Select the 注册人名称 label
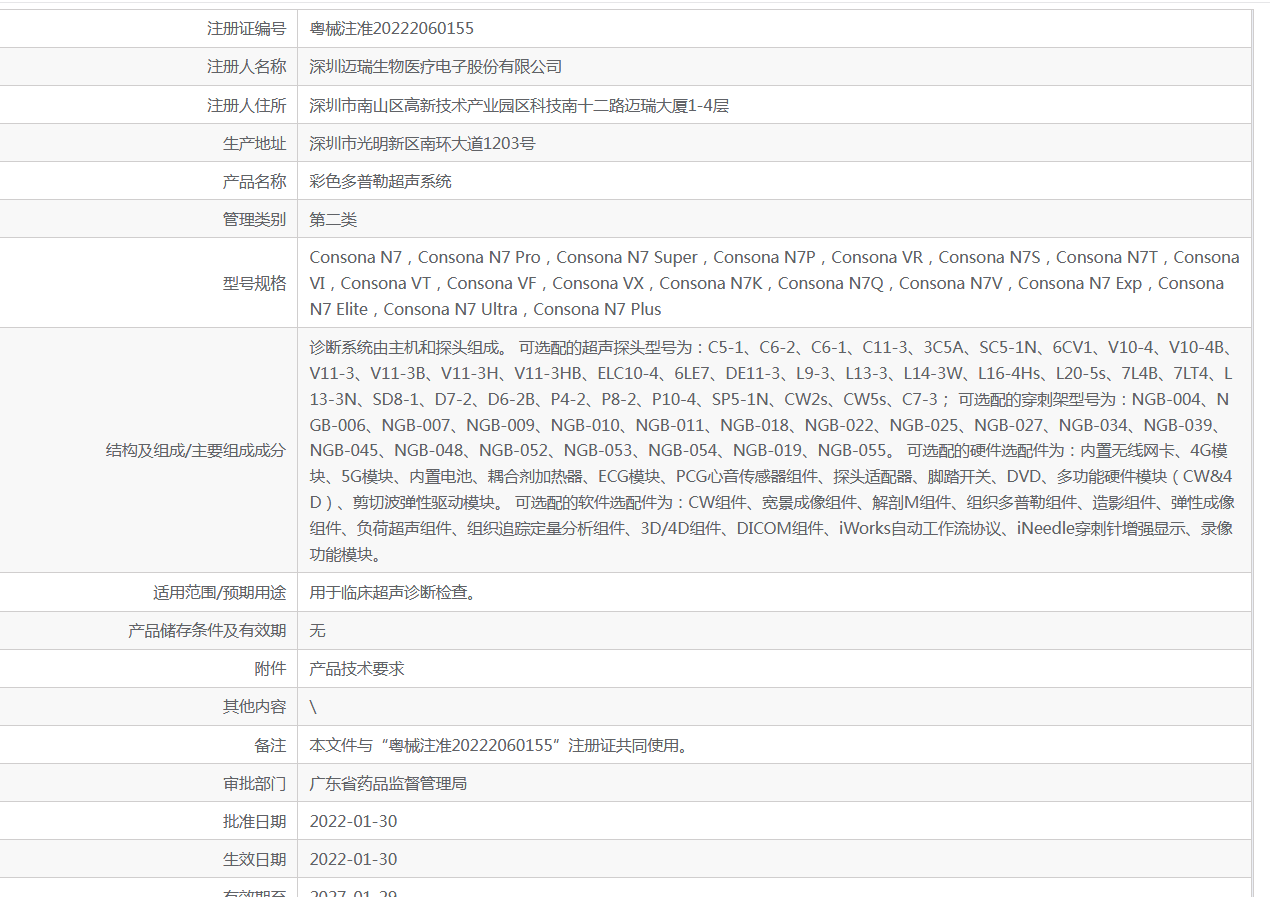This screenshot has height=897, width=1270. [246, 67]
